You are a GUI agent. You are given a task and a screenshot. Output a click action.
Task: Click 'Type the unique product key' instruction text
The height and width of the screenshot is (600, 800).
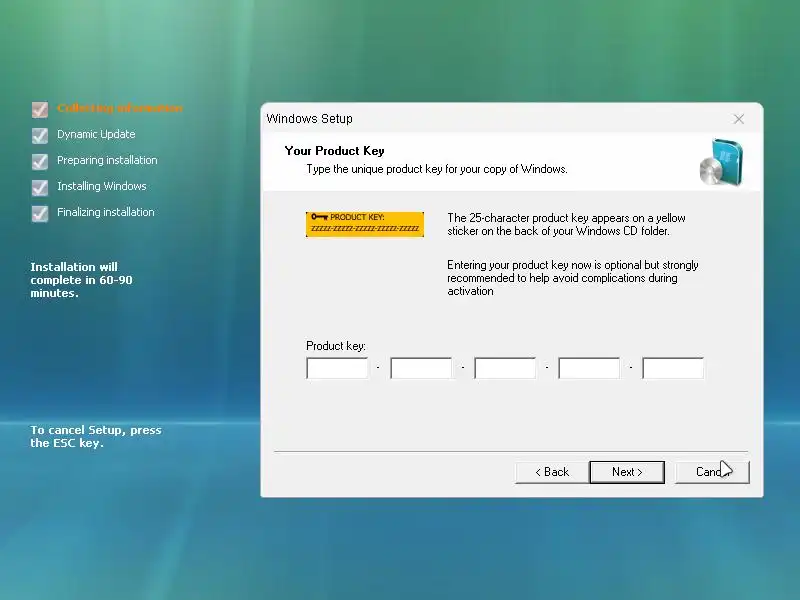point(437,169)
